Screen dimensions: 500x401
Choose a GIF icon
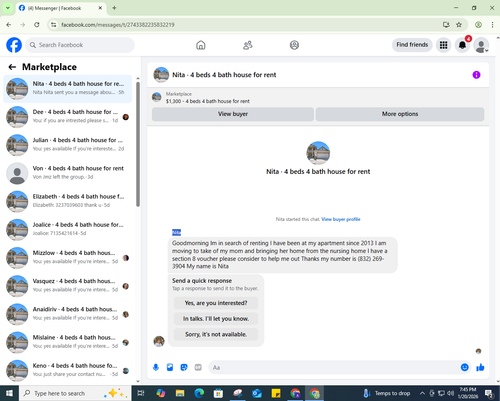pyautogui.click(x=198, y=367)
